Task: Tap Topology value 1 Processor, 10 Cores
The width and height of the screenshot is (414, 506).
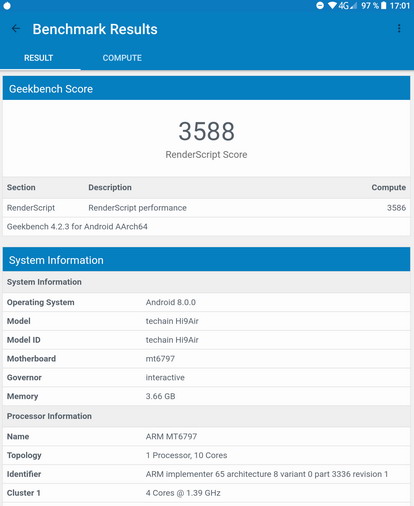Action: point(186,455)
